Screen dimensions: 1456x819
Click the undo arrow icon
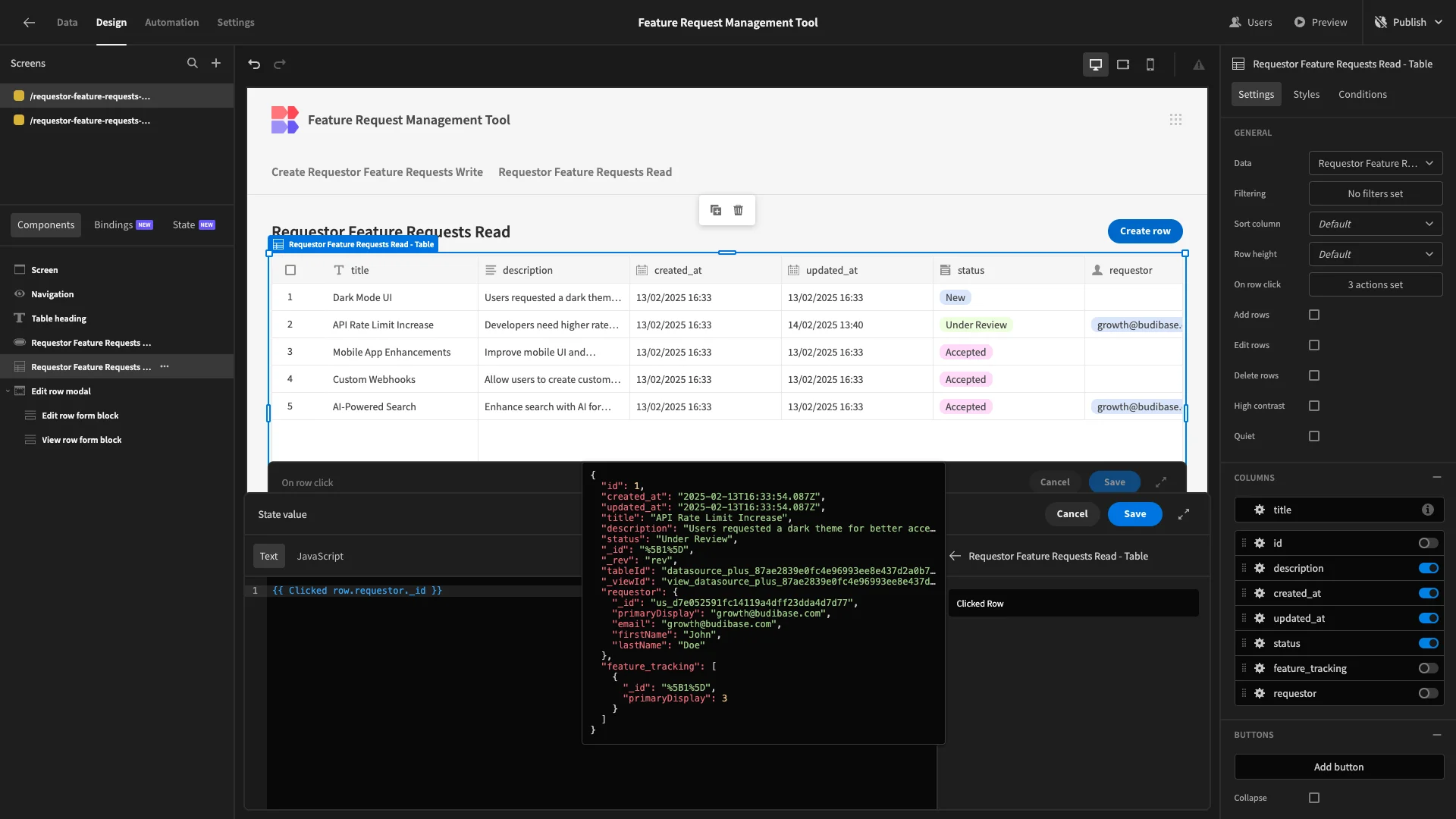pyautogui.click(x=254, y=64)
